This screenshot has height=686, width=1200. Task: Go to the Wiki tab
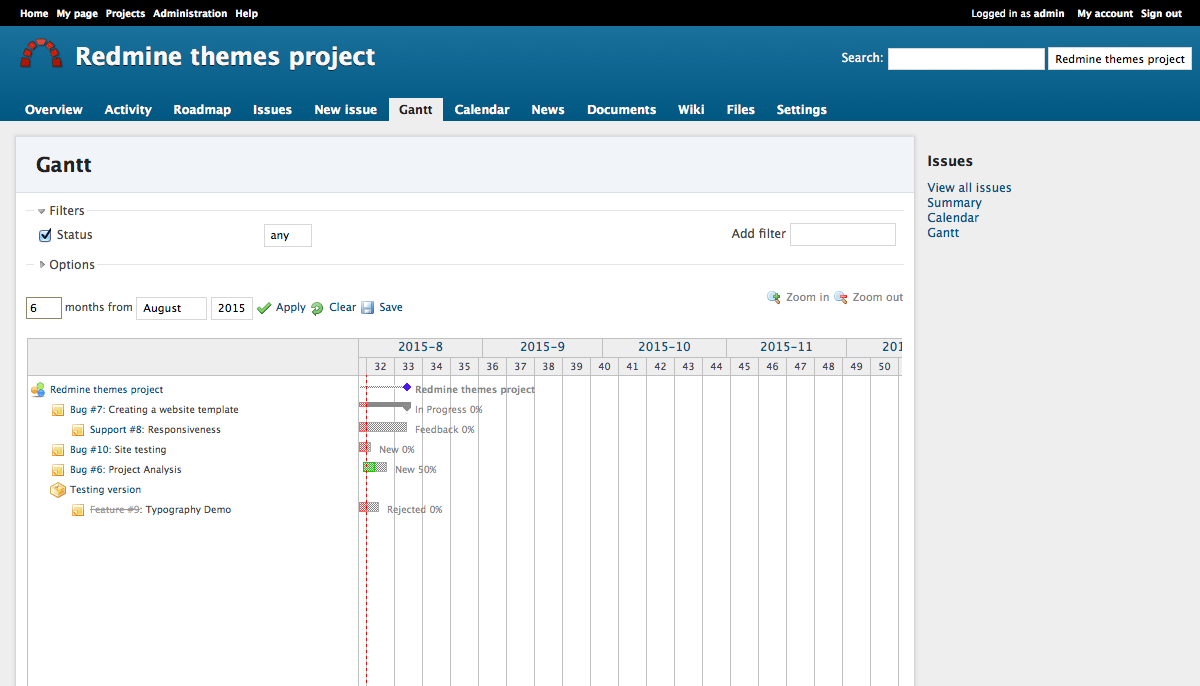point(691,110)
